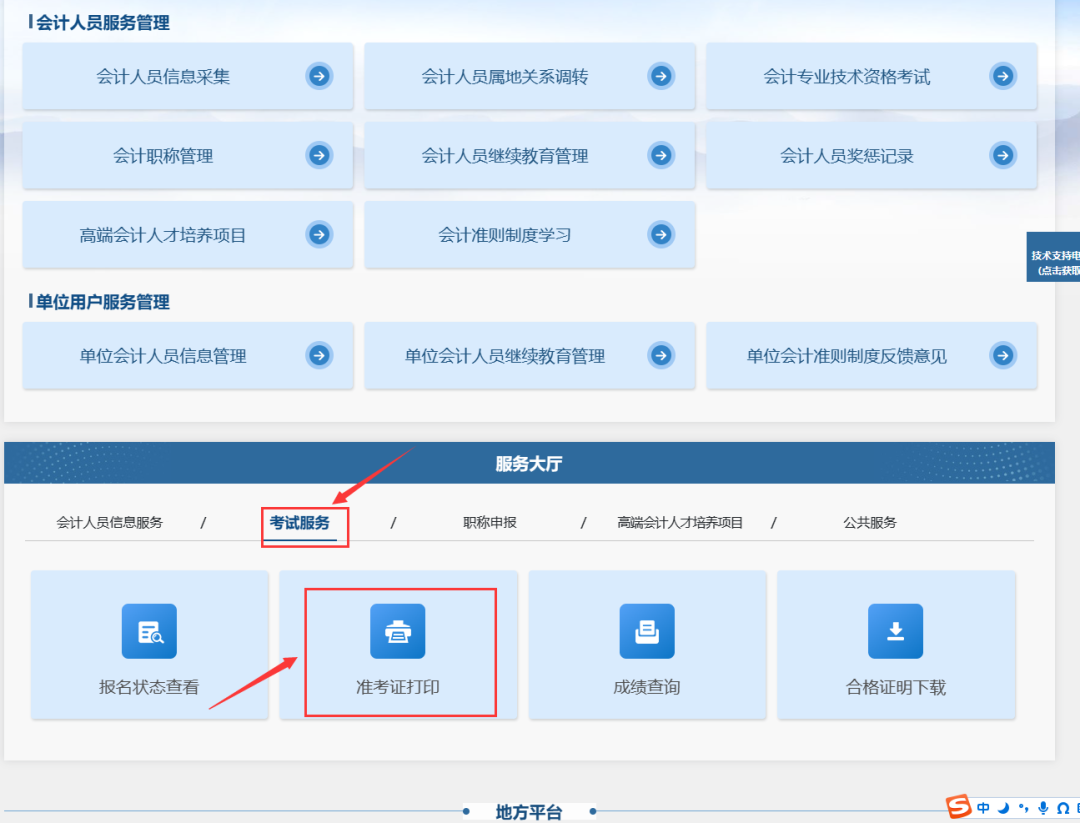This screenshot has width=1080, height=823.
Task: Click the 报名状态查看 label
Action: (149, 687)
